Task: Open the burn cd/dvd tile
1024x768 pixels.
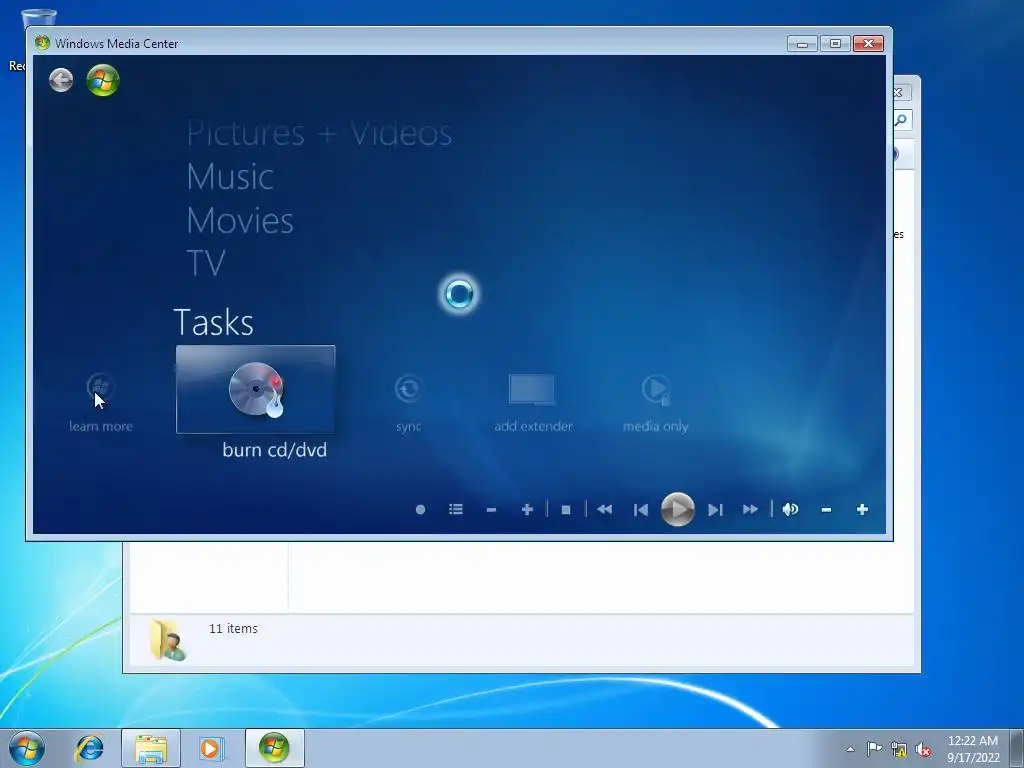Action: (255, 389)
